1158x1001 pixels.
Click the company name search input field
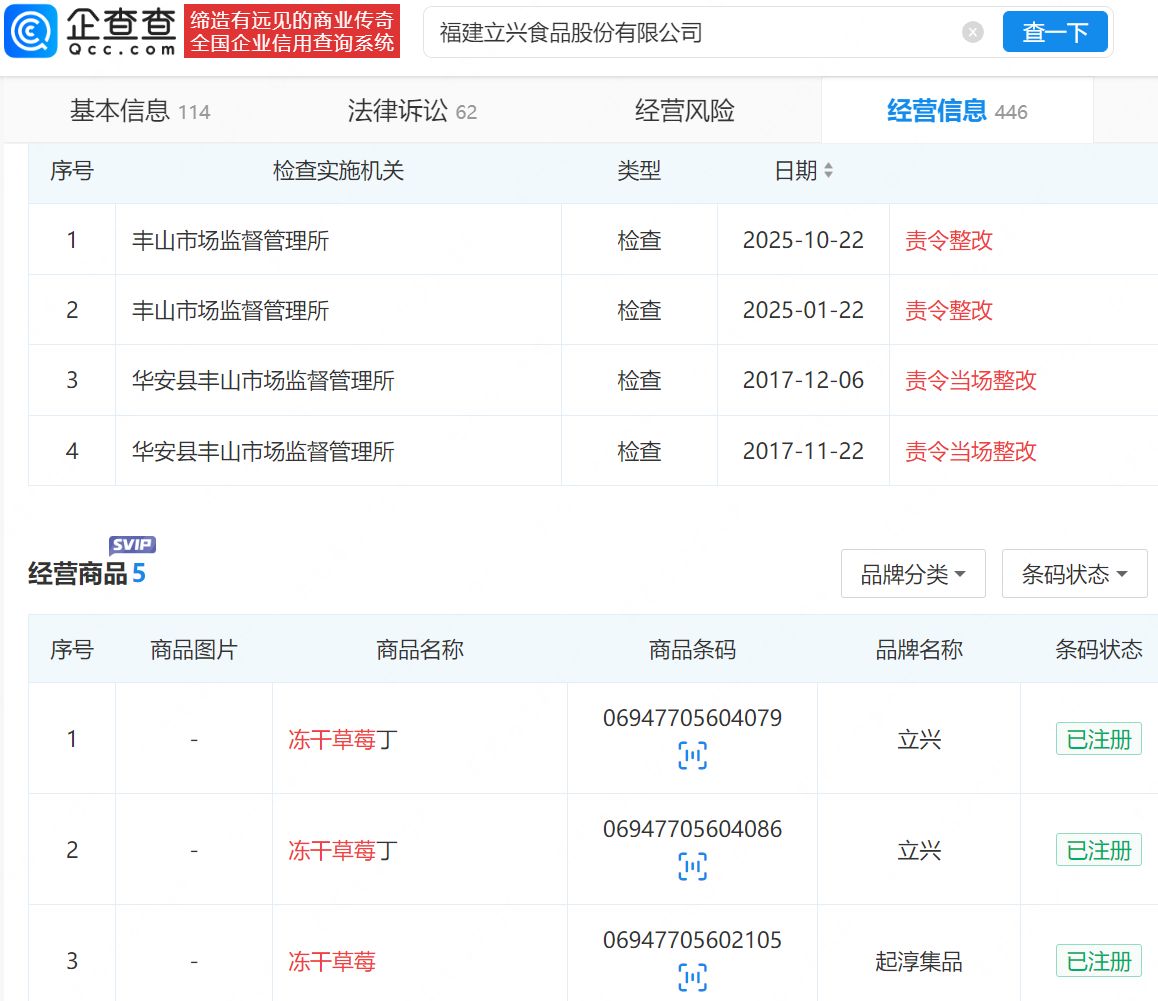click(690, 32)
